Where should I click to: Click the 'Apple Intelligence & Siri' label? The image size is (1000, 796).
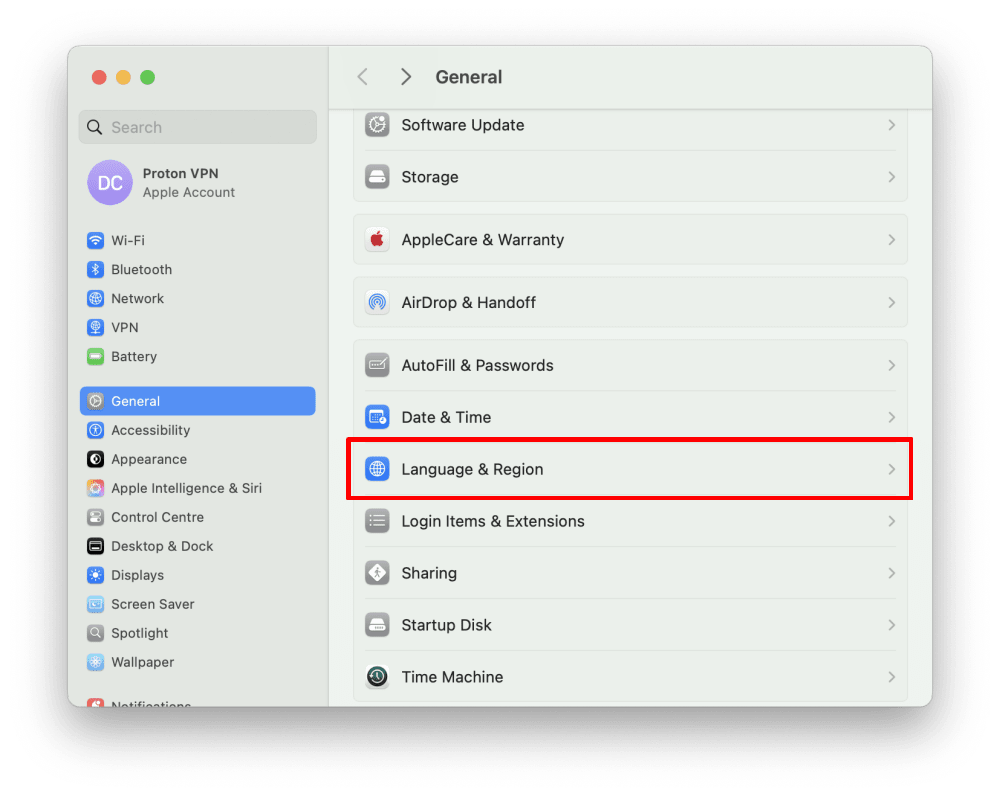187,488
